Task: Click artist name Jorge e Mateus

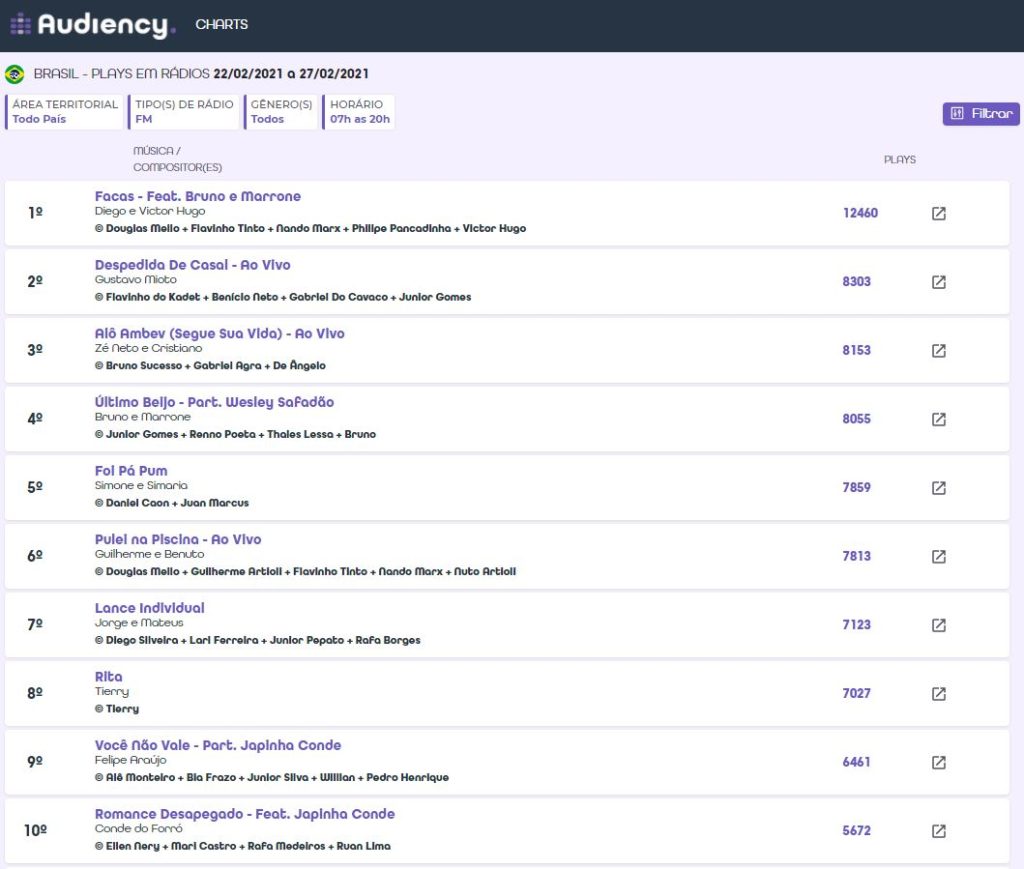Action: click(x=138, y=623)
